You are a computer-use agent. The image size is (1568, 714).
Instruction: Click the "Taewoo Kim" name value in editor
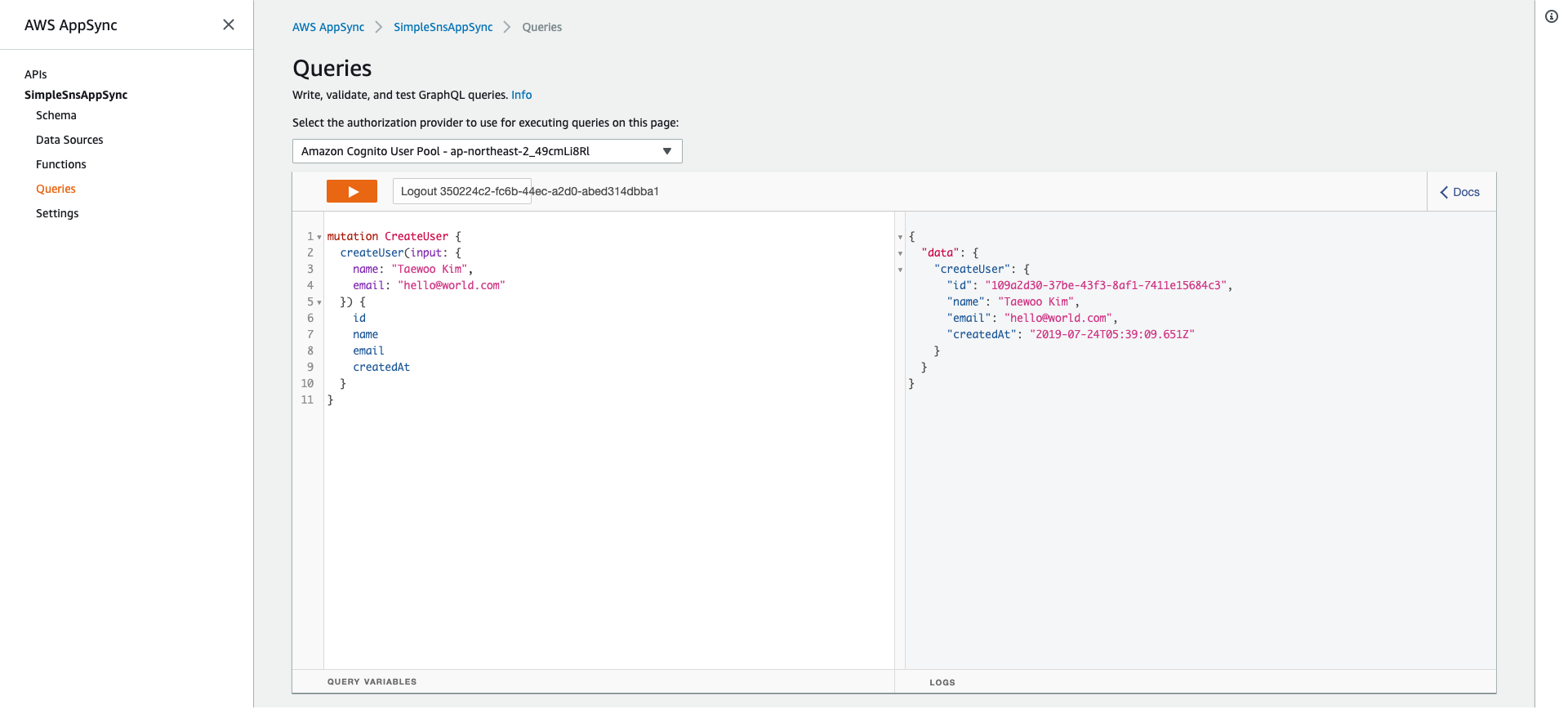pos(430,269)
